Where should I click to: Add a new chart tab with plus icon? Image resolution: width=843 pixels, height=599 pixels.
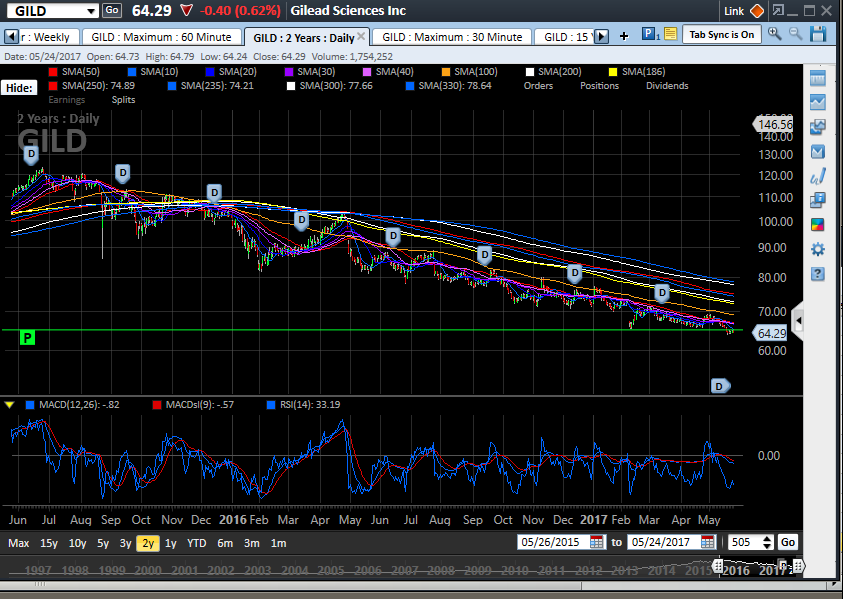[x=624, y=36]
